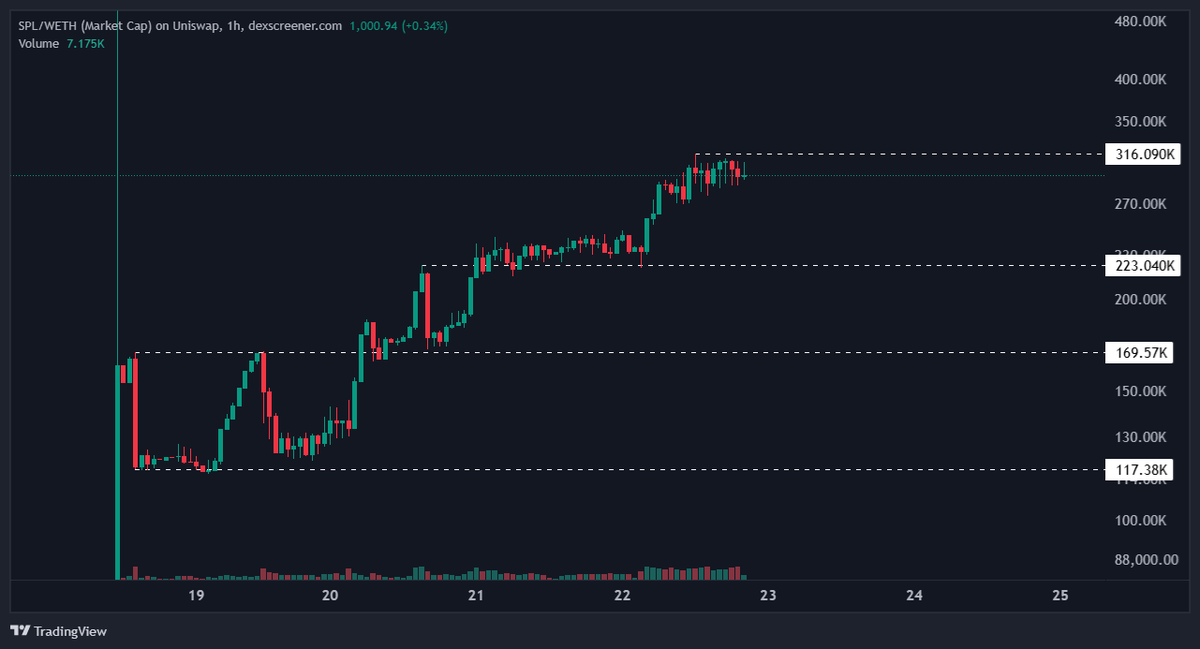Select the 169.57K price level tag
This screenshot has height=649, width=1200.
pyautogui.click(x=1139, y=352)
